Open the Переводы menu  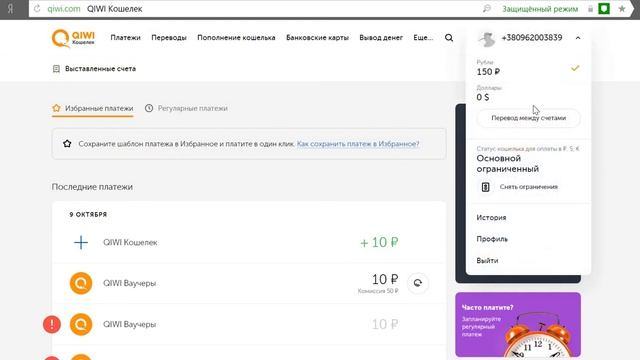pos(169,38)
